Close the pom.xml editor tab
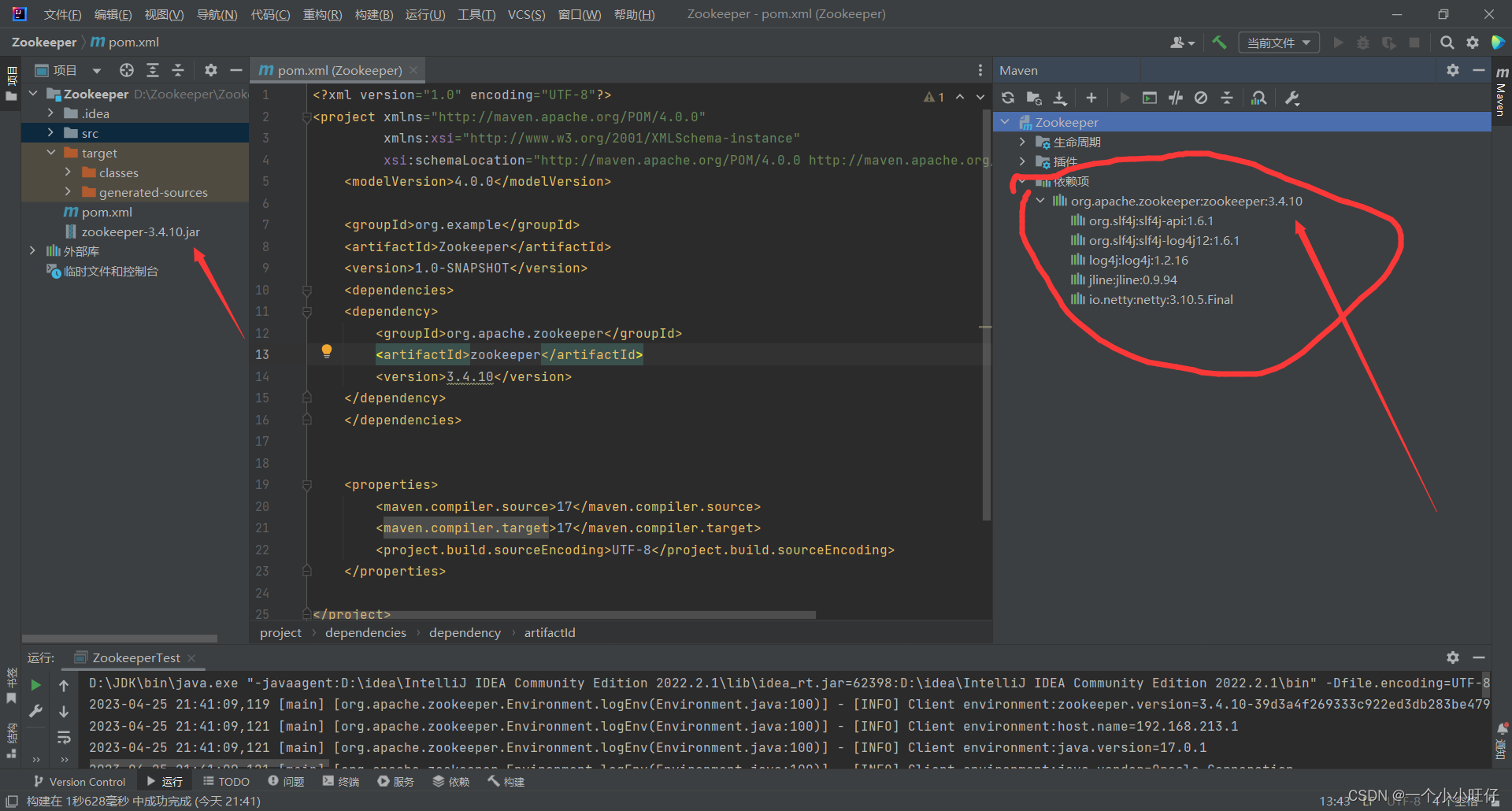Image resolution: width=1512 pixels, height=811 pixels. tap(413, 70)
